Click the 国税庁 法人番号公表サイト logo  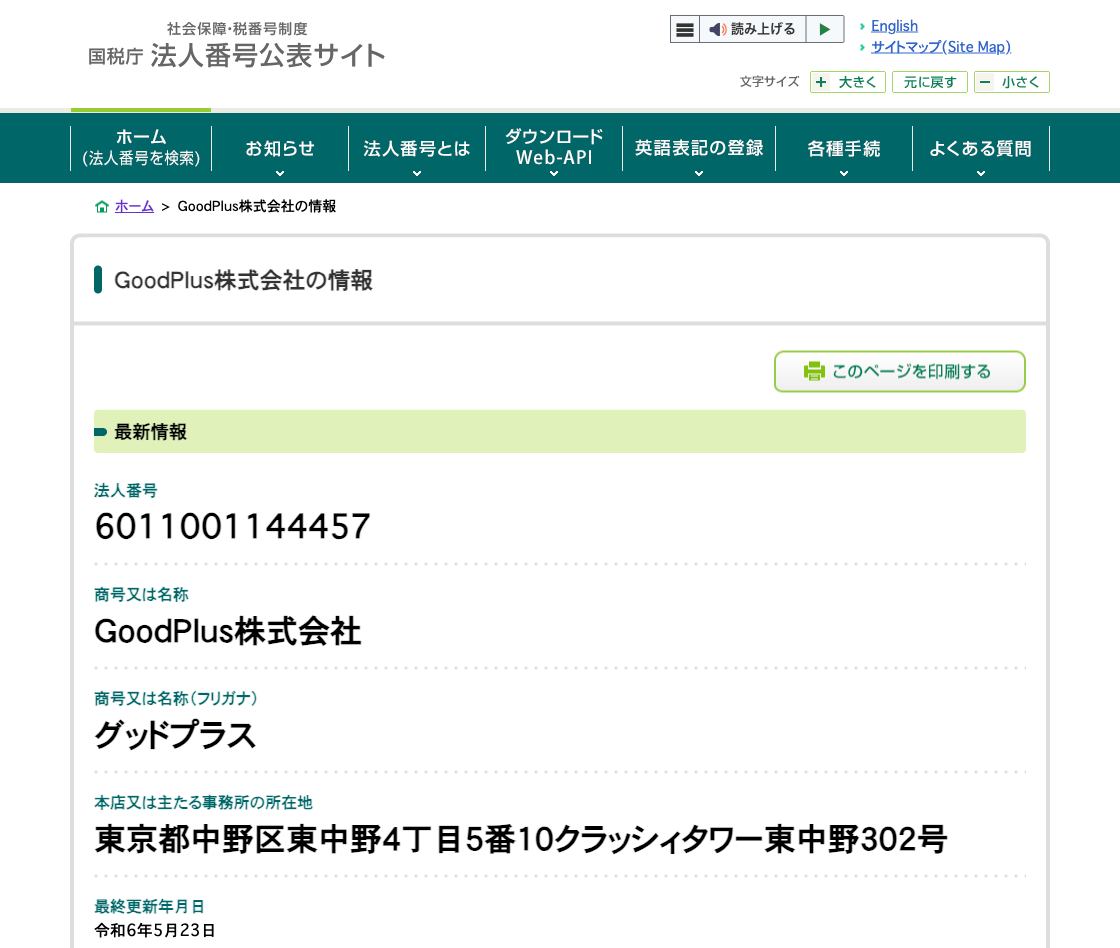coord(236,46)
